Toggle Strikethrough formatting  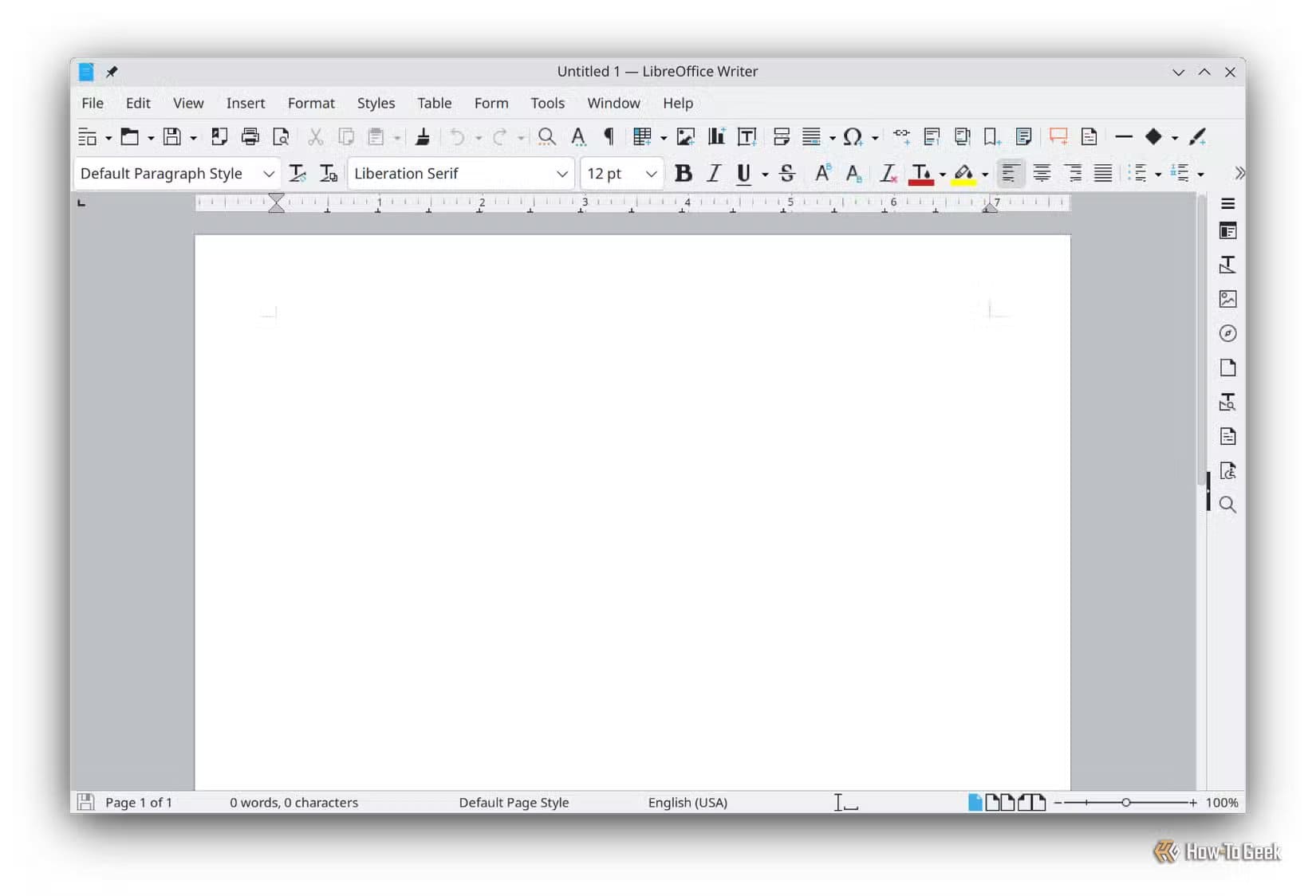787,174
